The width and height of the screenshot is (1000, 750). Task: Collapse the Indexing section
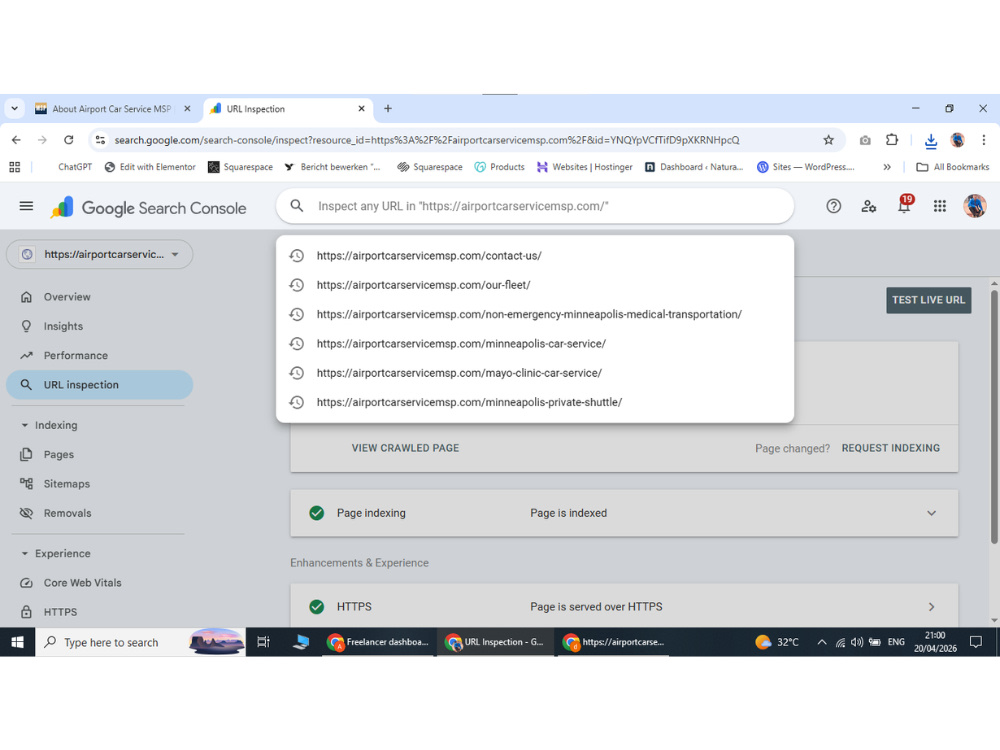[x=25, y=425]
